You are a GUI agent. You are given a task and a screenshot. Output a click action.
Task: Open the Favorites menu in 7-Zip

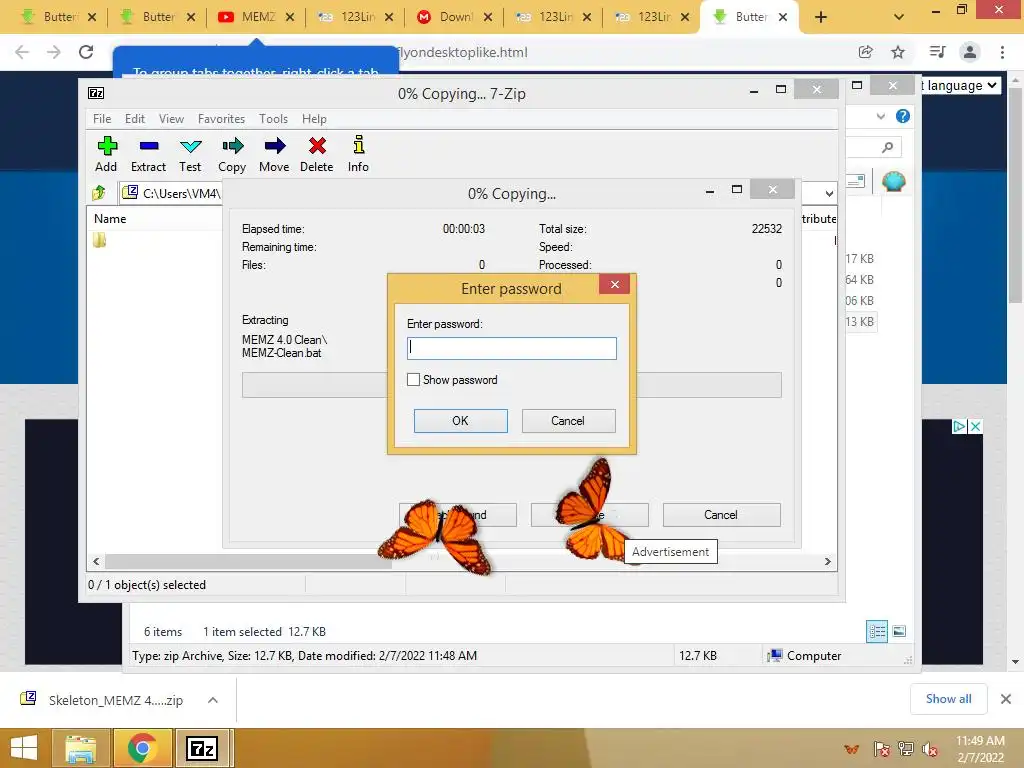(221, 119)
